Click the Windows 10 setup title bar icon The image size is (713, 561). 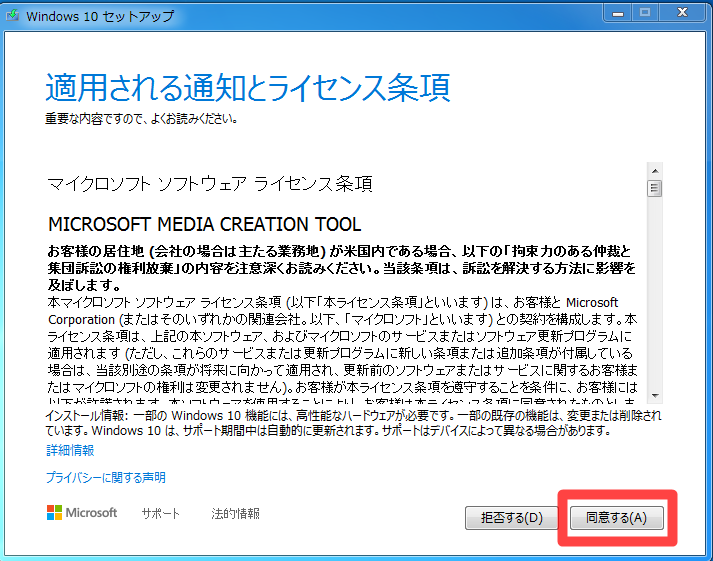[12, 15]
